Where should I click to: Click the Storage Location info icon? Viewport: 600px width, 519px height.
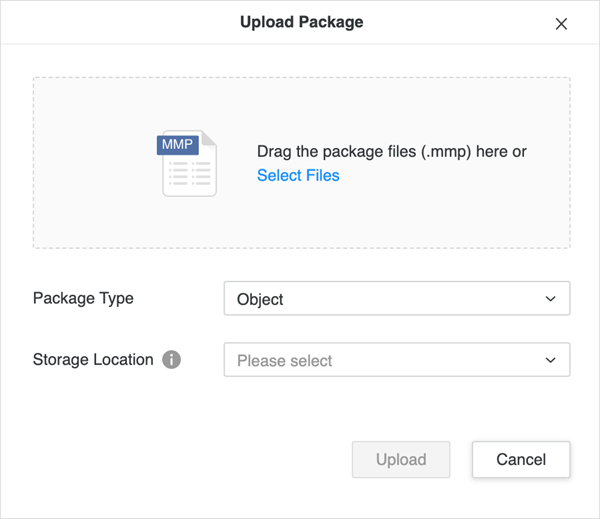point(171,360)
